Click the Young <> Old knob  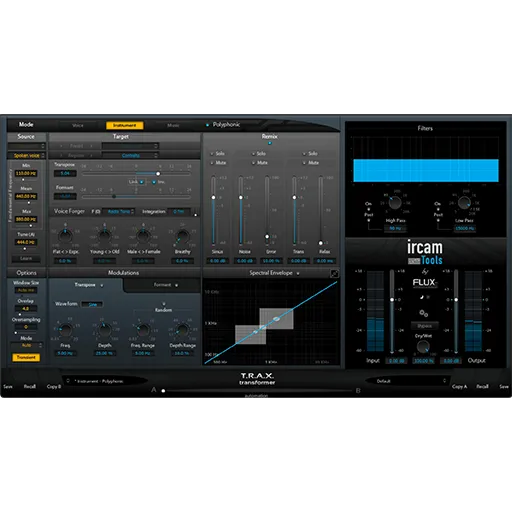(x=104, y=235)
